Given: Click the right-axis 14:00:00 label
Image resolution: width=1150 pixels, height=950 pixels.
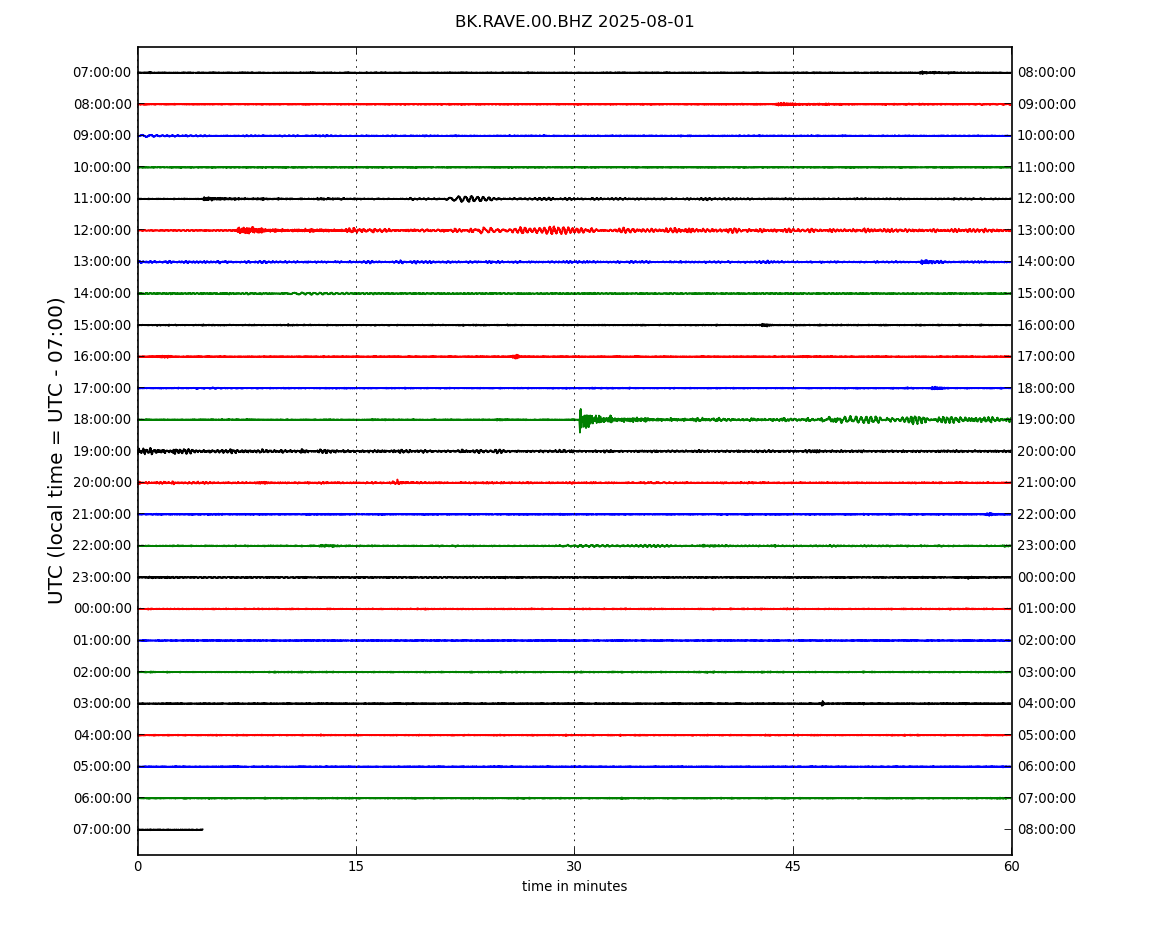Looking at the screenshot, I should [1047, 262].
